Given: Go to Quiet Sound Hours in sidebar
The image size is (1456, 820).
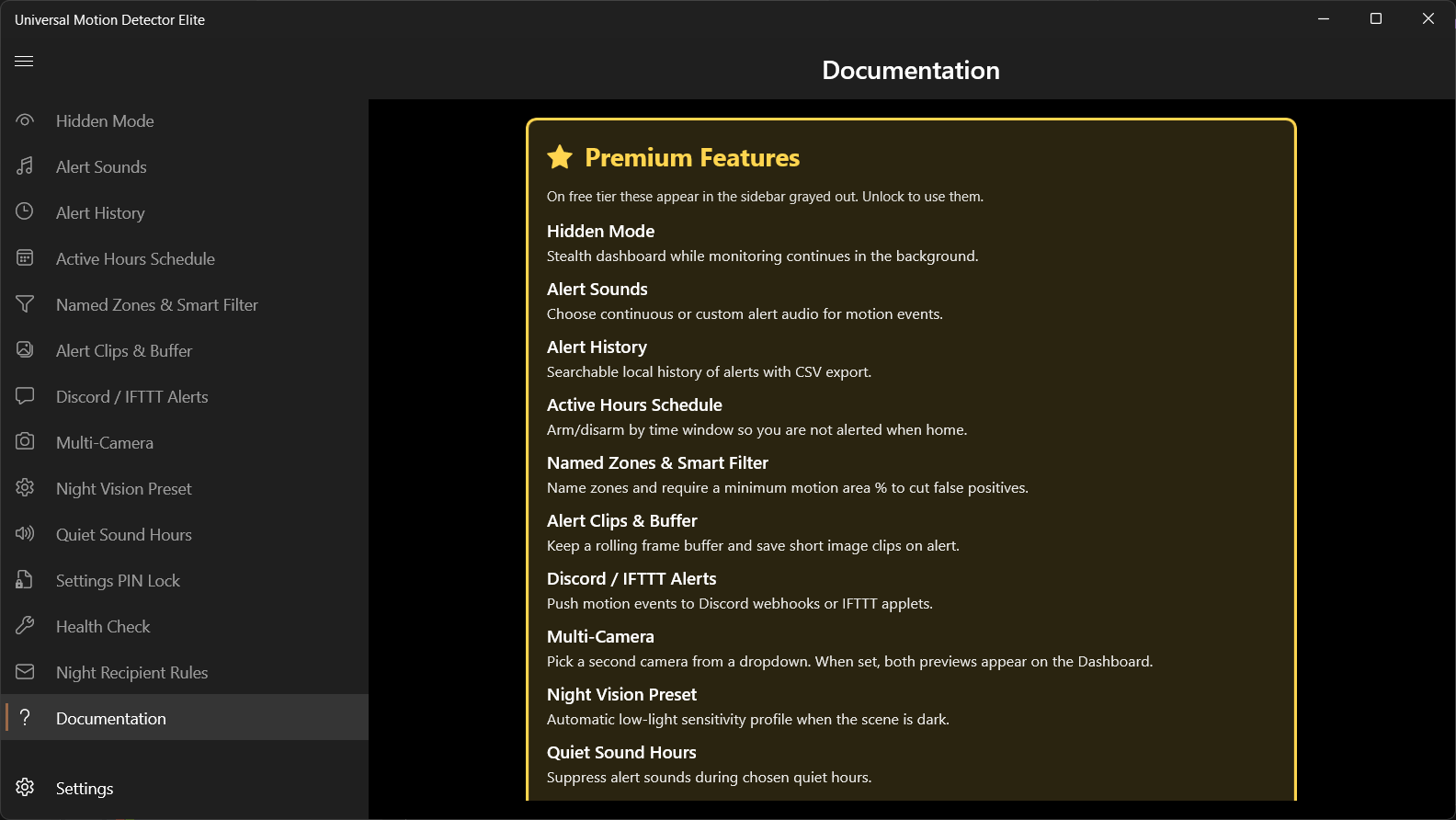Looking at the screenshot, I should click(x=185, y=534).
